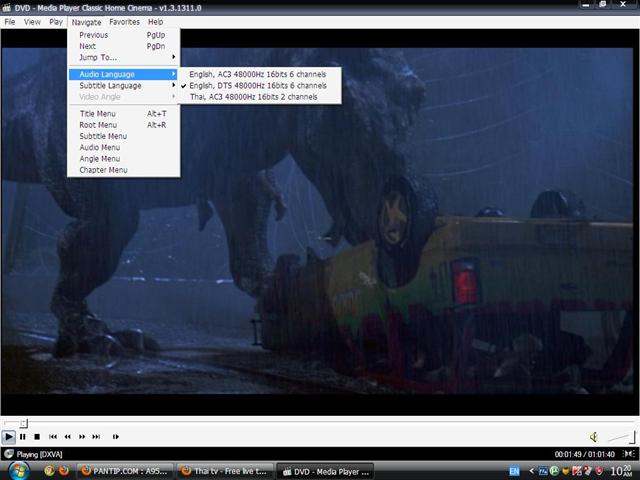Launch Firefox from quick launch
The image size is (640, 480).
coord(64,471)
